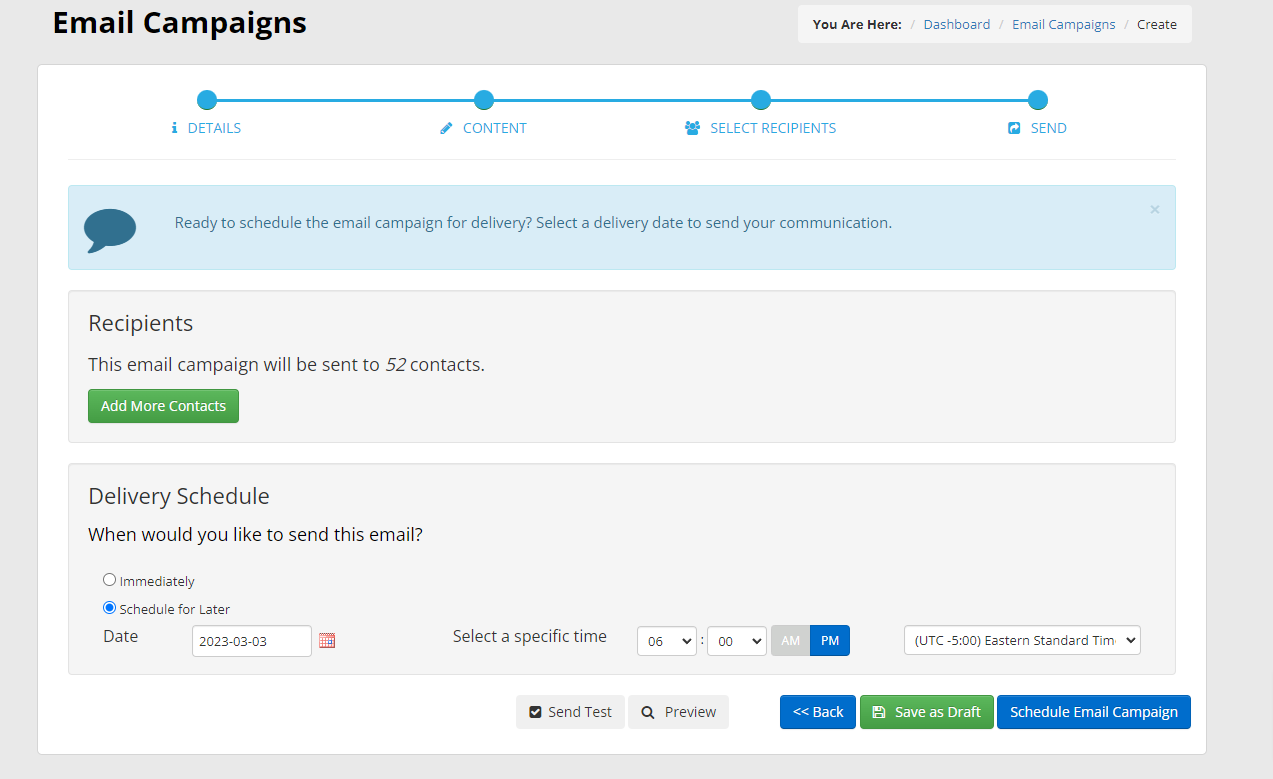Go to the Send step
This screenshot has height=779, width=1273.
(1049, 128)
